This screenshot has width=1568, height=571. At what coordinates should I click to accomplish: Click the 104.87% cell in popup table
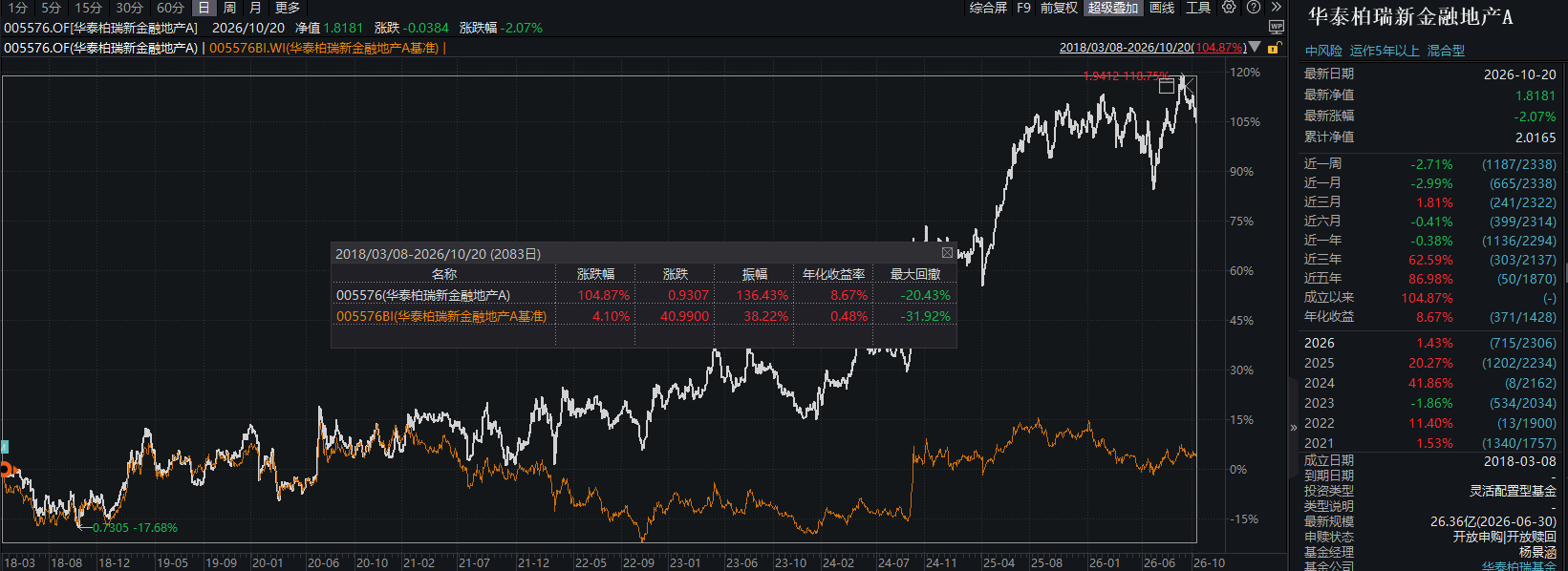604,295
